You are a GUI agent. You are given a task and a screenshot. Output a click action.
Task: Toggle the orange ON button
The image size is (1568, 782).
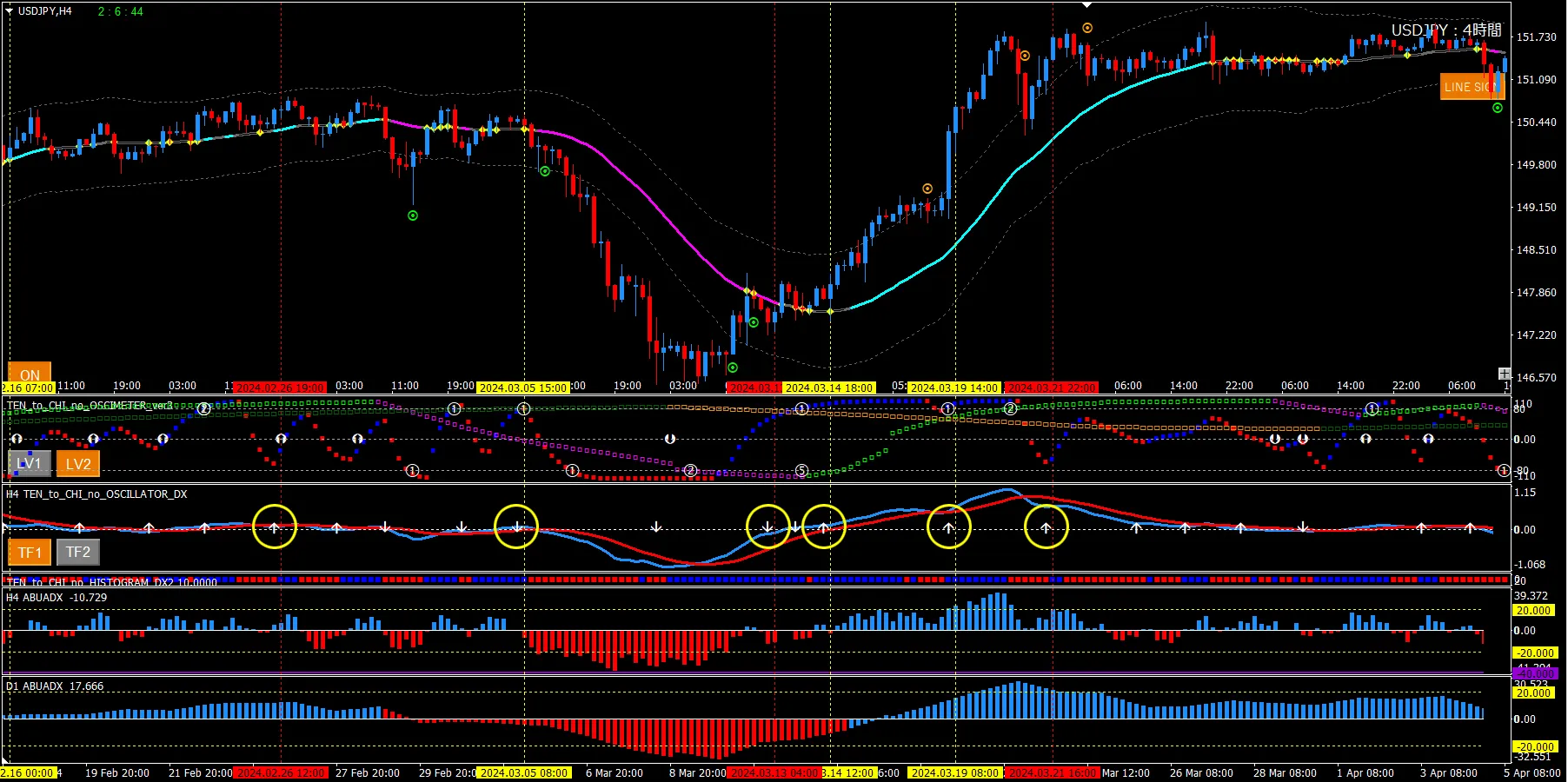pyautogui.click(x=30, y=374)
